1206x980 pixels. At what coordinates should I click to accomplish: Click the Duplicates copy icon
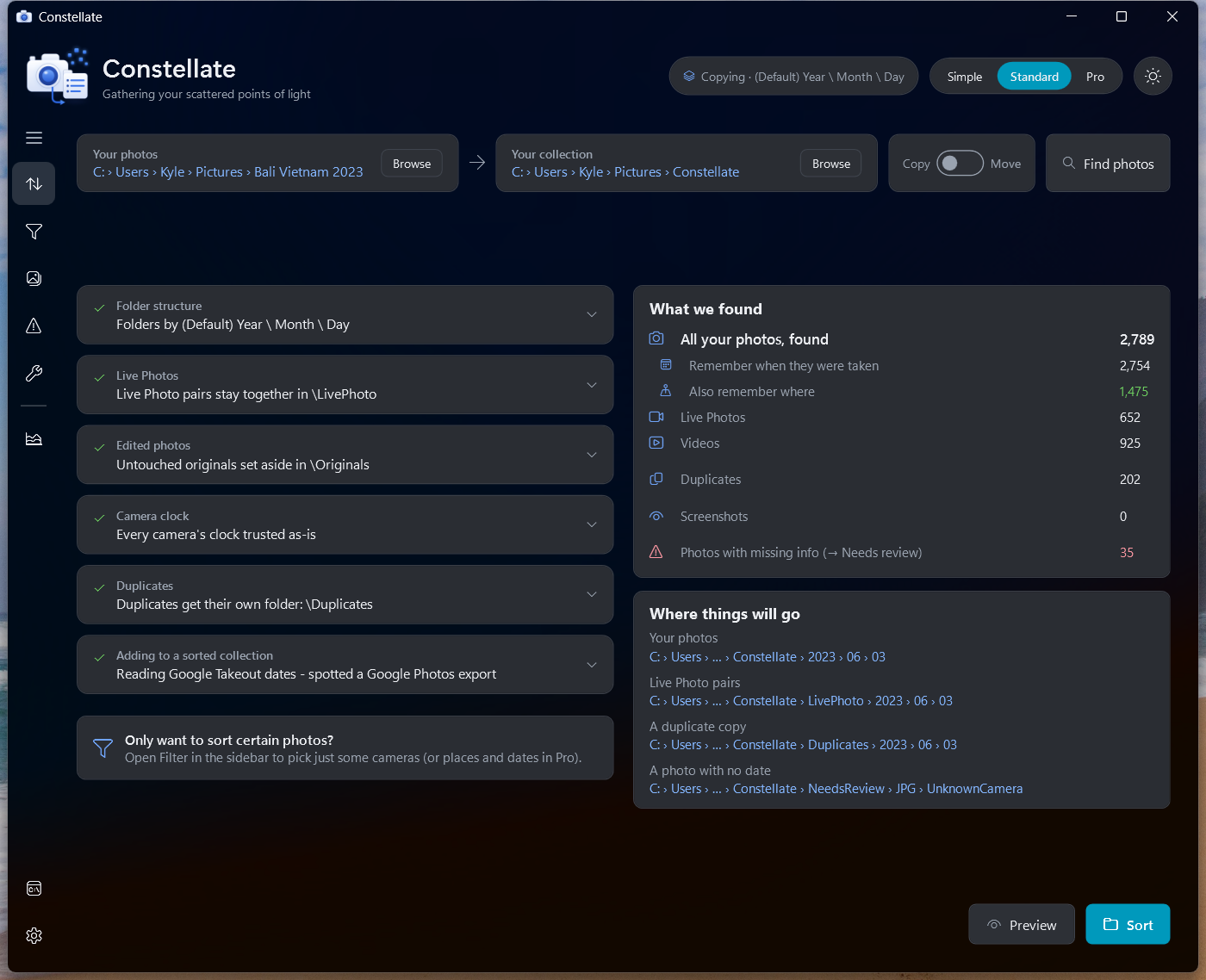click(656, 479)
